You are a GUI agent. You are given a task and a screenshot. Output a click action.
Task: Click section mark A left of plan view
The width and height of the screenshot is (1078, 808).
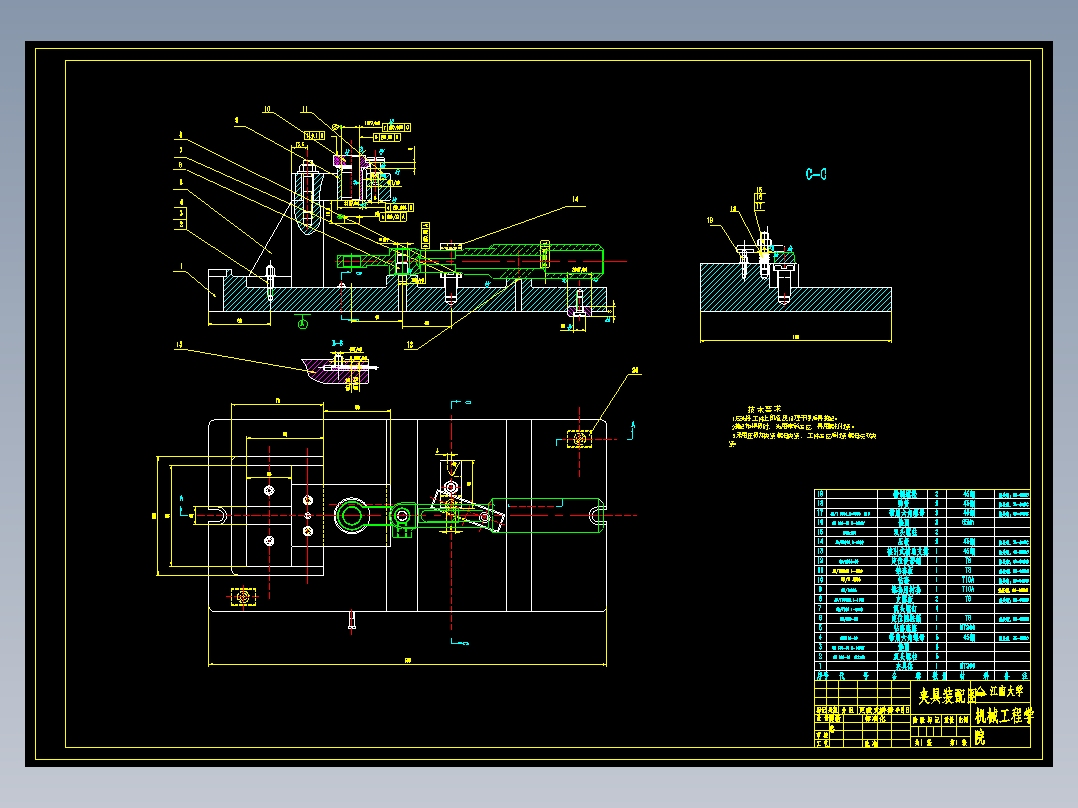[x=182, y=498]
